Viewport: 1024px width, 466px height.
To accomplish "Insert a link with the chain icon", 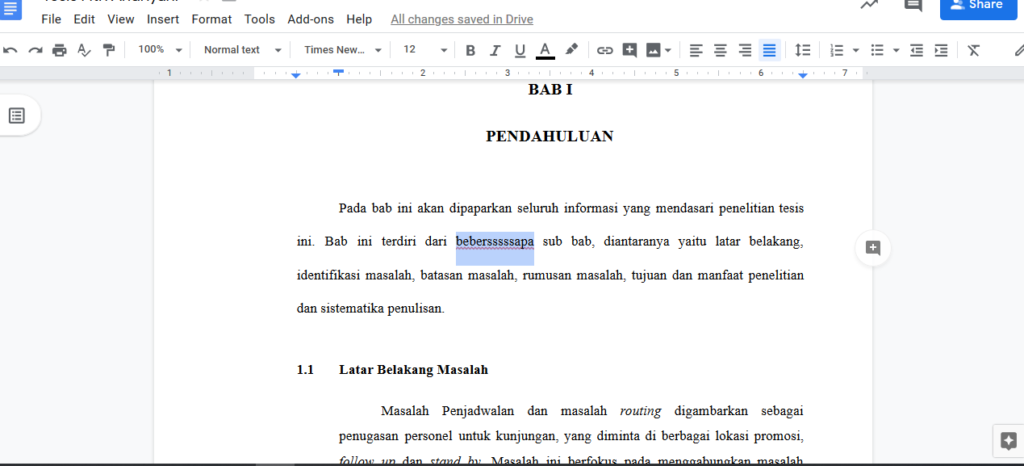I will tap(605, 50).
